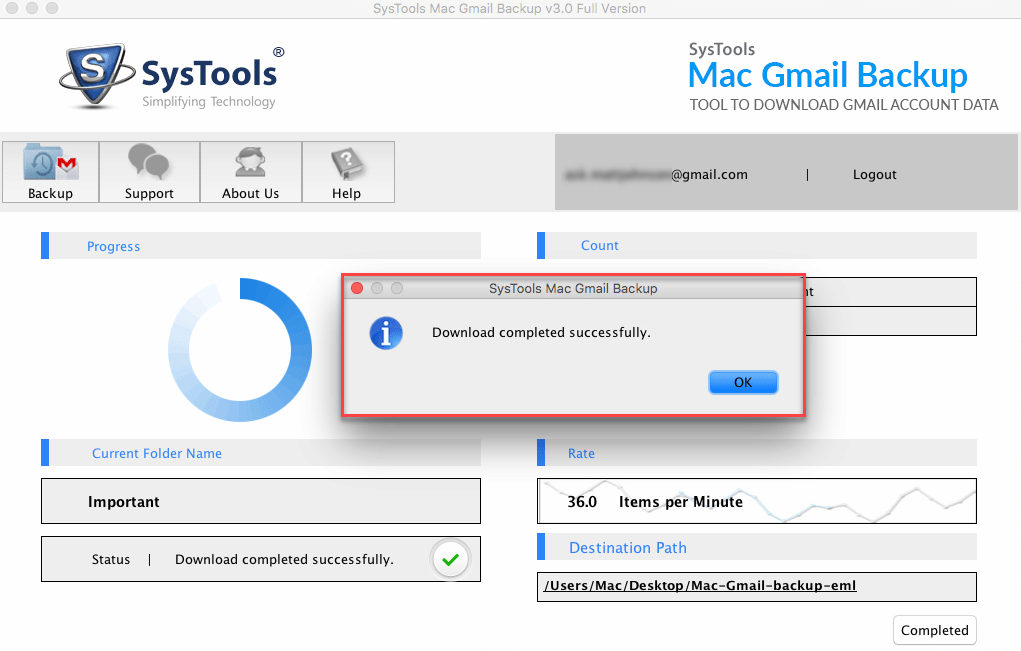The width and height of the screenshot is (1021, 651).
Task: Click the Destination Path section label
Action: click(627, 547)
